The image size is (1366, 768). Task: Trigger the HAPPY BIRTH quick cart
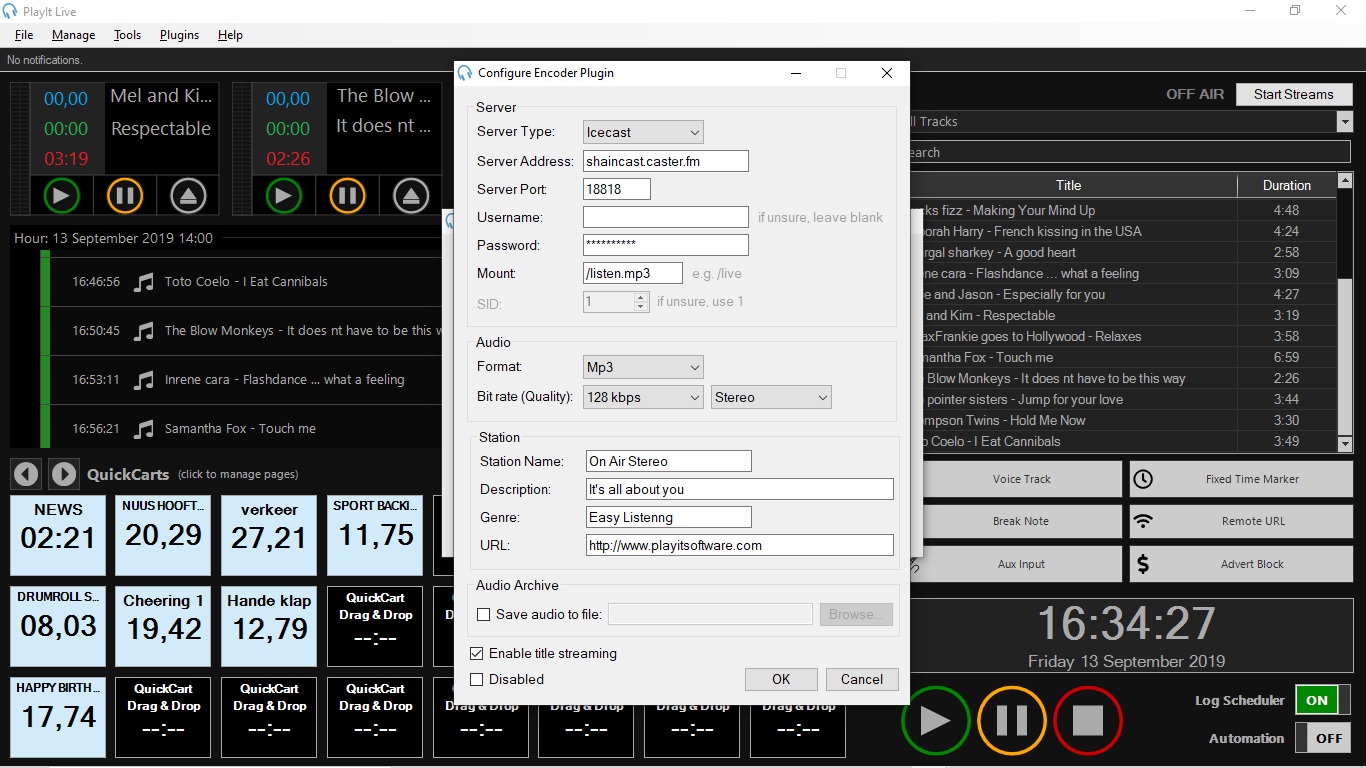(x=58, y=717)
